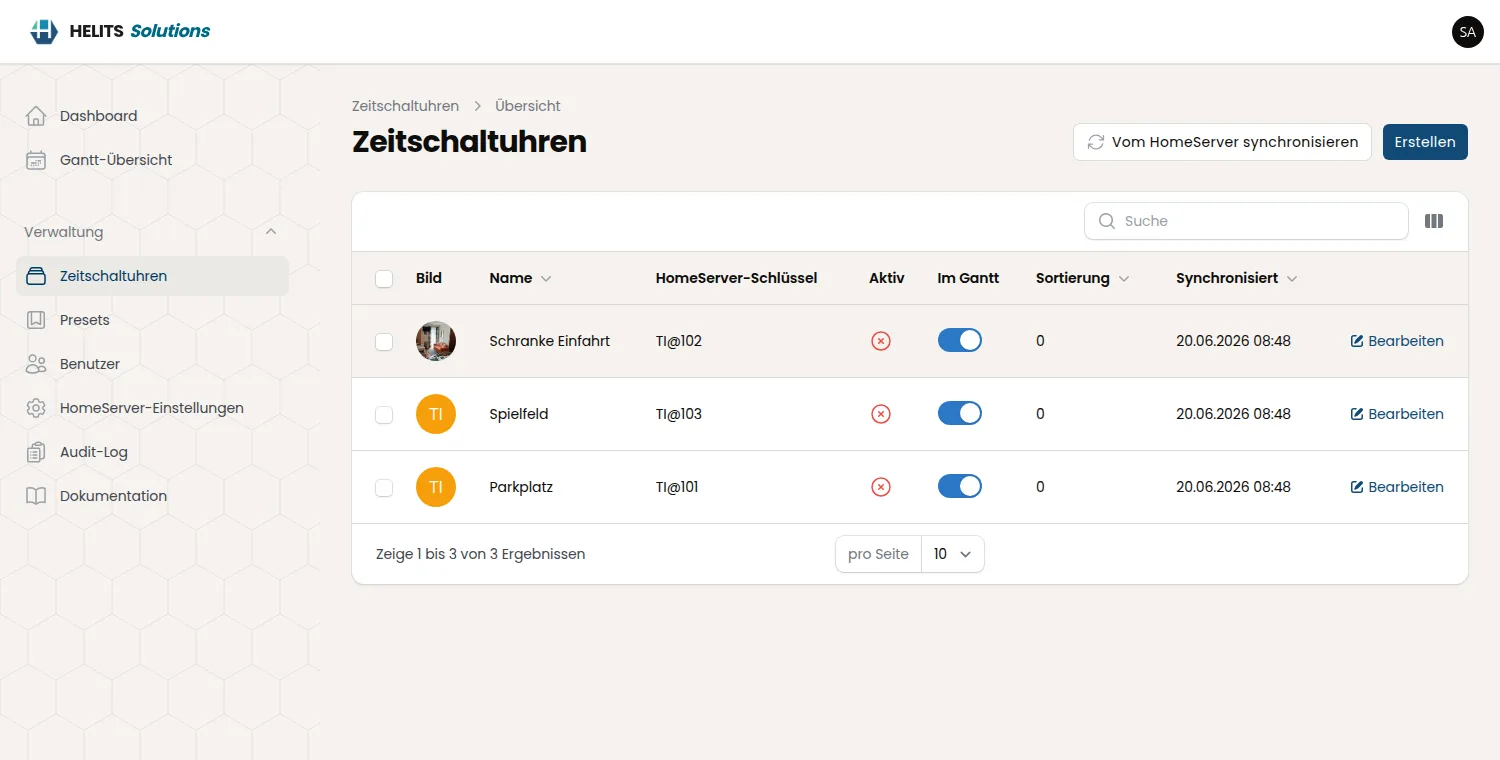Click the Erstellen button
Image resolution: width=1500 pixels, height=760 pixels.
[1425, 142]
